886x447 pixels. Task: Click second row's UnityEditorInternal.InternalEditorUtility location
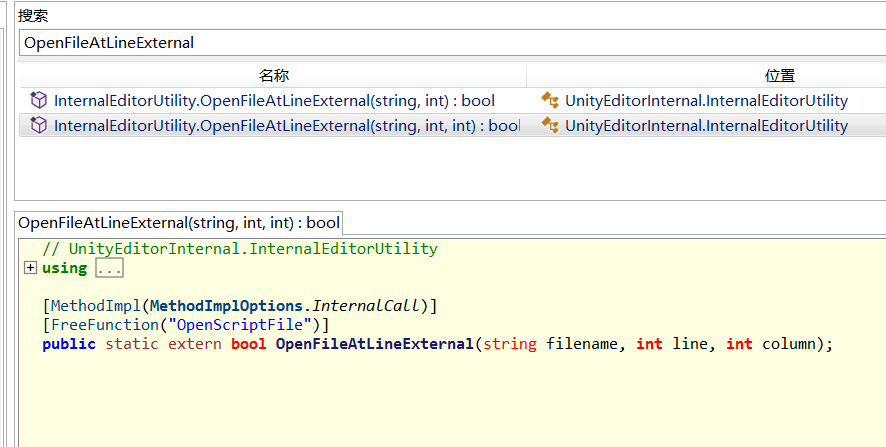coord(706,125)
